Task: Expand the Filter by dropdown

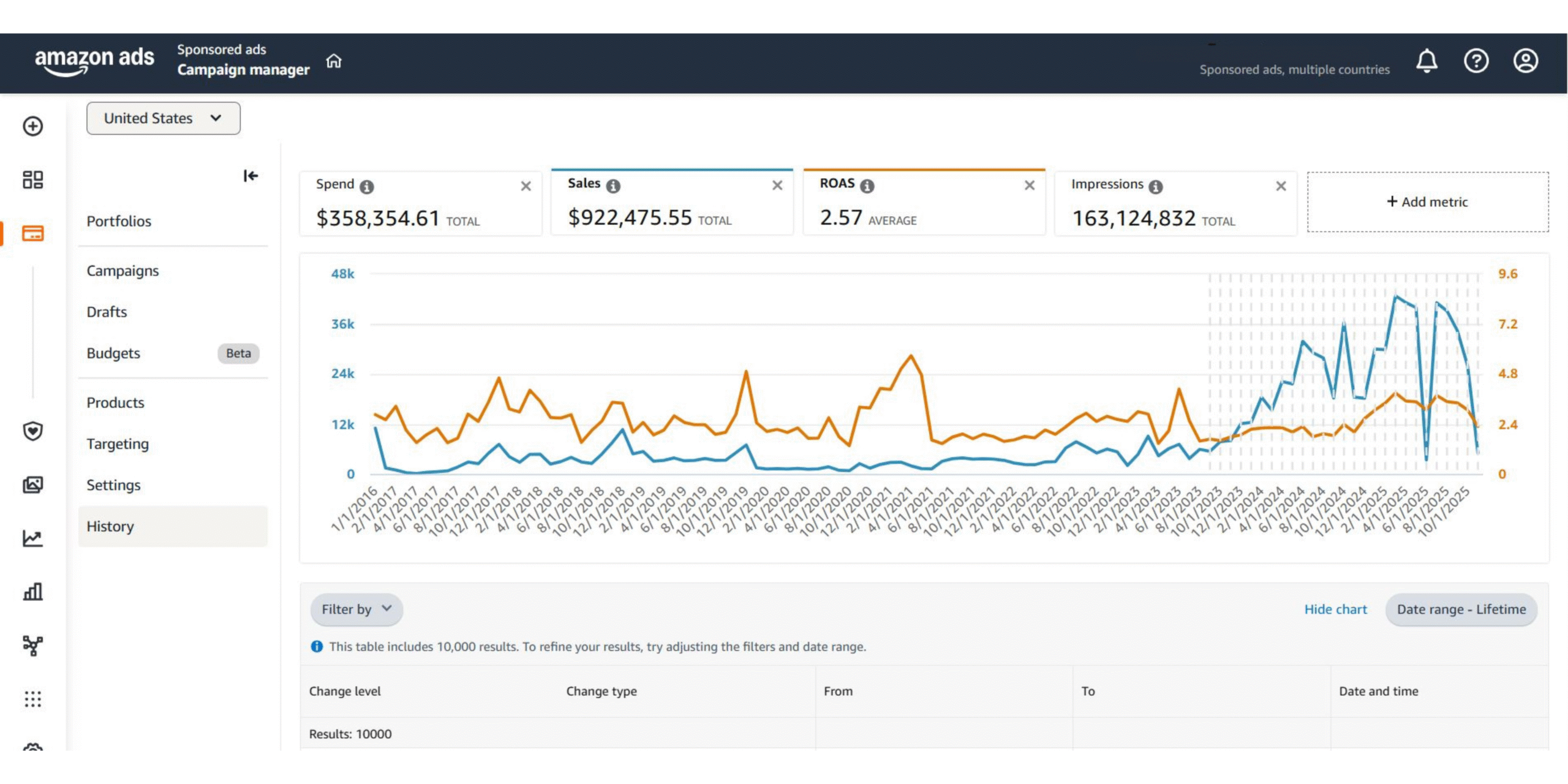Action: pyautogui.click(x=356, y=609)
